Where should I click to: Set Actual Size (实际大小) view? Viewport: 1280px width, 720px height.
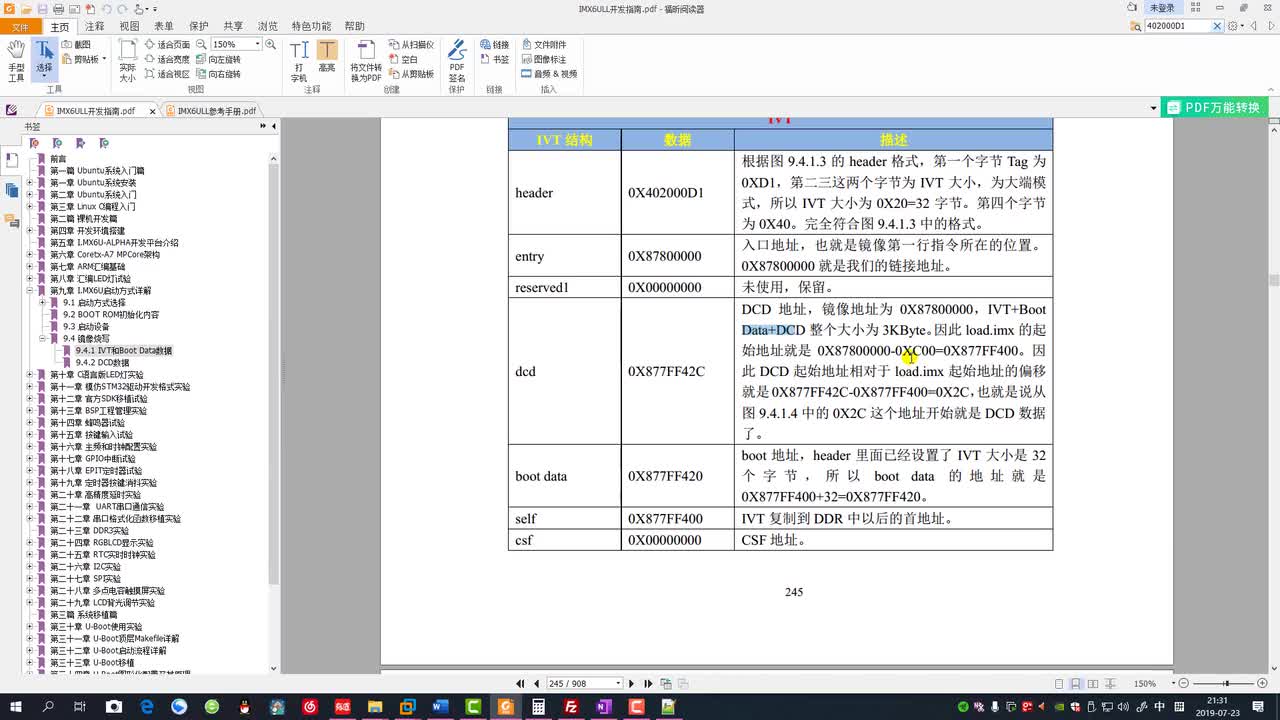pos(128,61)
